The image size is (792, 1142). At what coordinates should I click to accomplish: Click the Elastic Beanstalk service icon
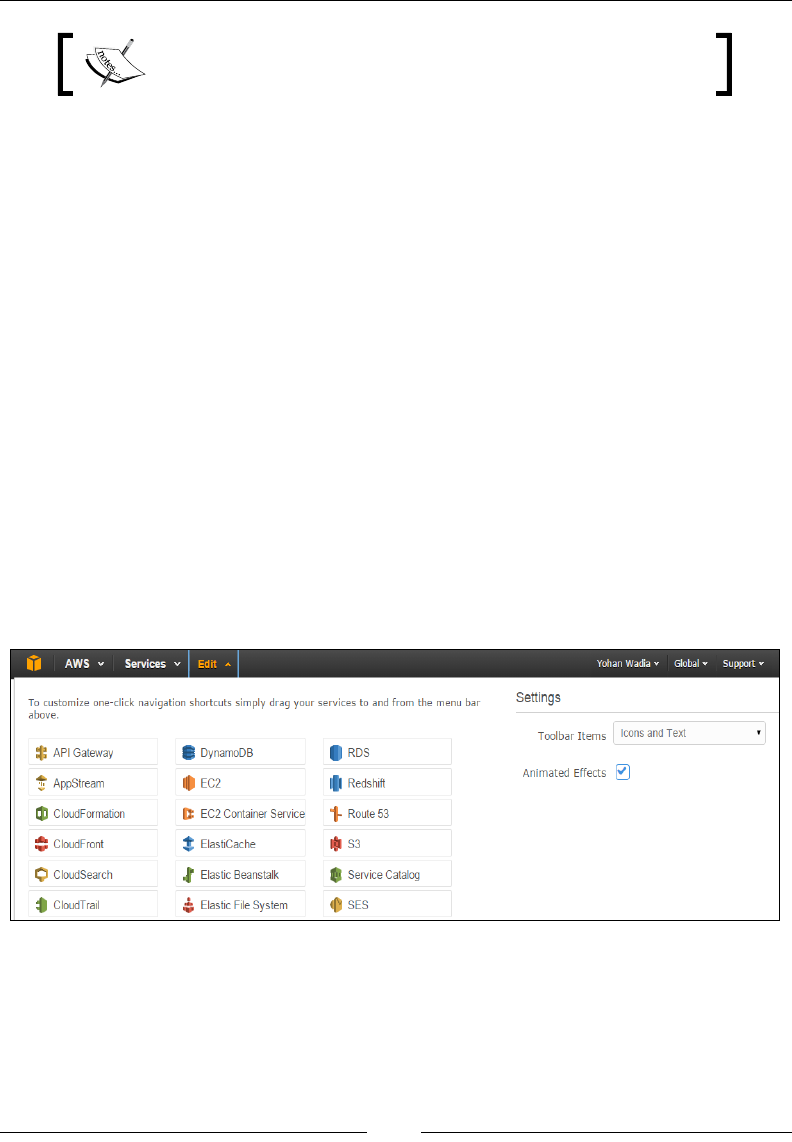pos(189,874)
